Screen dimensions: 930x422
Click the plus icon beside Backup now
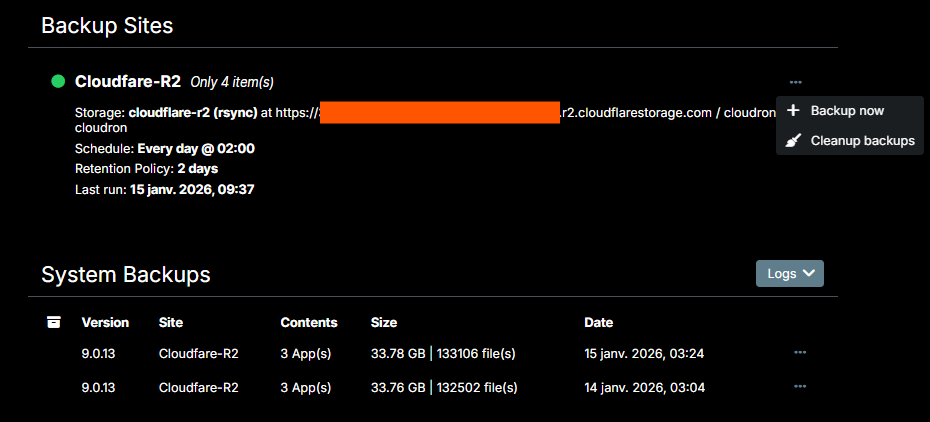[793, 111]
